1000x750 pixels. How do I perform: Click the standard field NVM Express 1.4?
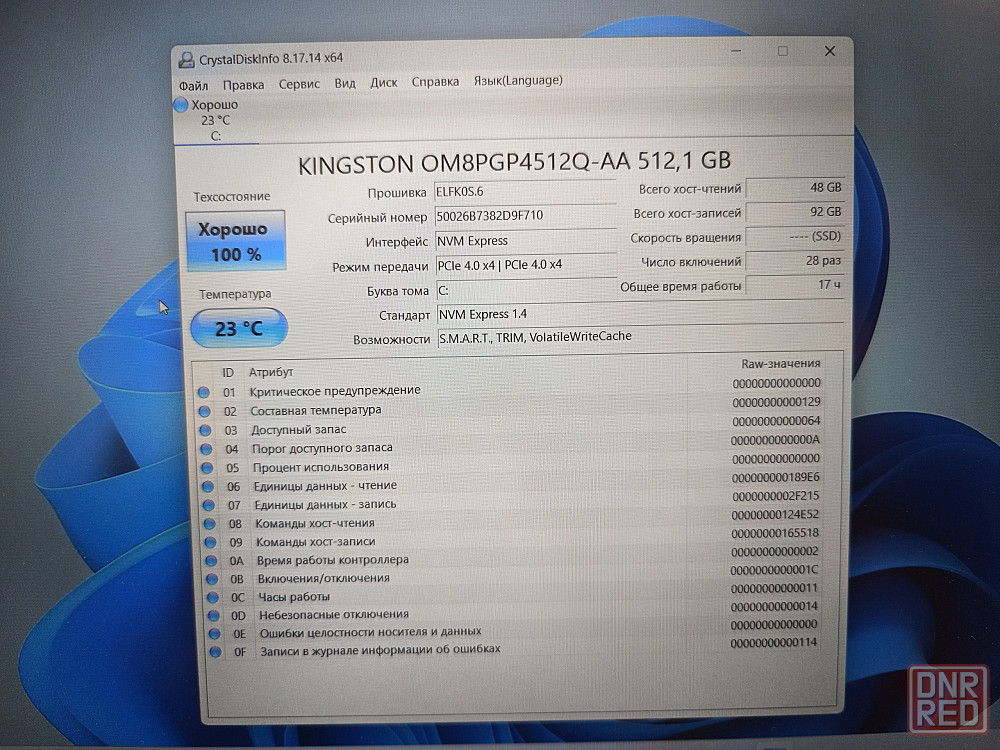[640, 314]
